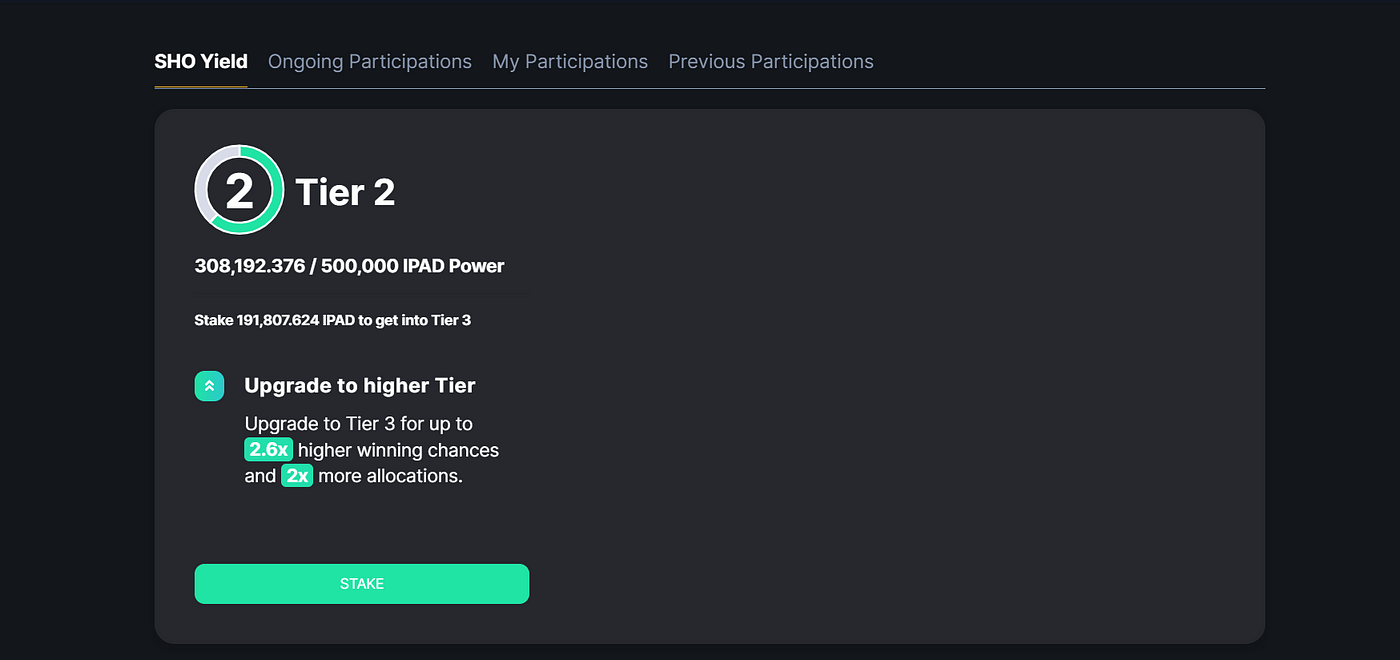The height and width of the screenshot is (660, 1400).
Task: View the Previous Participations tab
Action: (771, 62)
